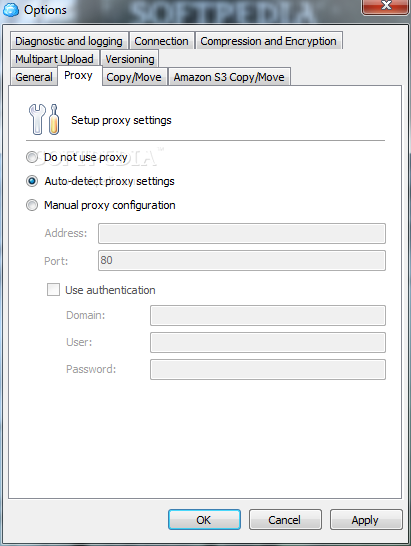Click the proxy Address input field

click(x=242, y=233)
